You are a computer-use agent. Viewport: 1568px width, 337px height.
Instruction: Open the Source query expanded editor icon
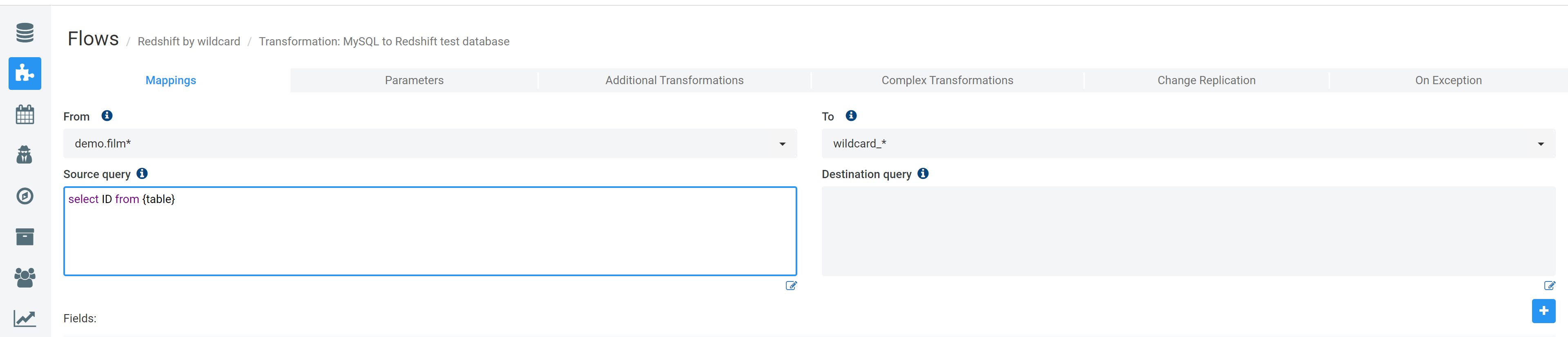pyautogui.click(x=791, y=285)
